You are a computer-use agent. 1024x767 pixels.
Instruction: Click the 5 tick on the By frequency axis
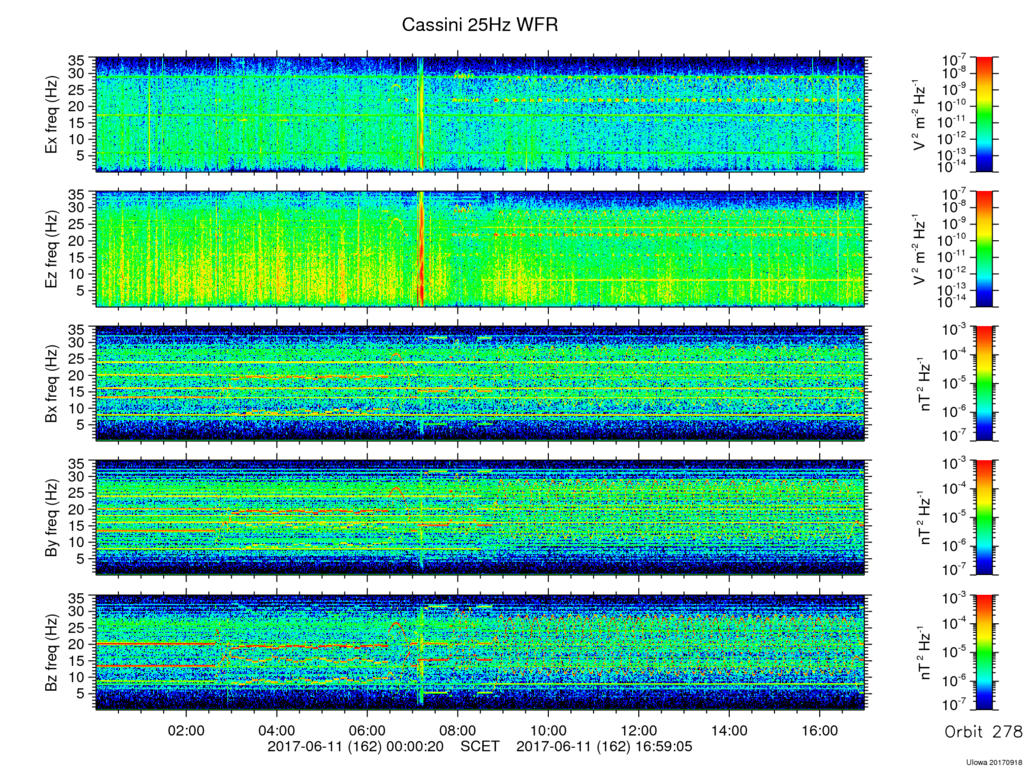pos(82,559)
